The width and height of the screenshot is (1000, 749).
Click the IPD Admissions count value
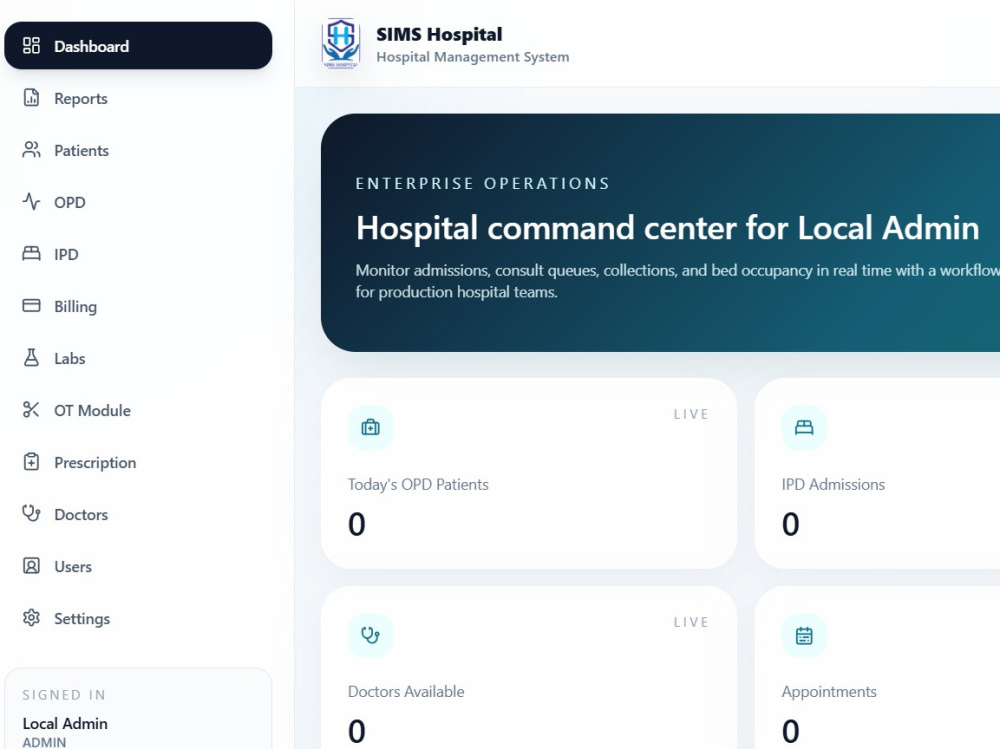[790, 524]
